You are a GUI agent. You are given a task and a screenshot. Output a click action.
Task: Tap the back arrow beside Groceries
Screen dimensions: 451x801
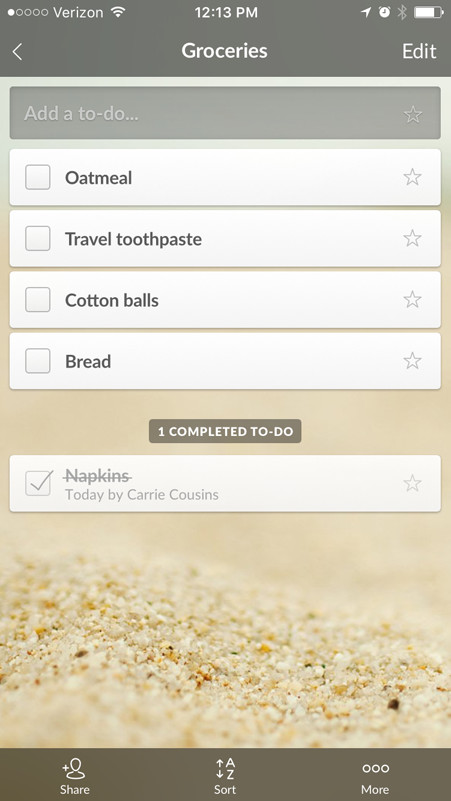[17, 52]
